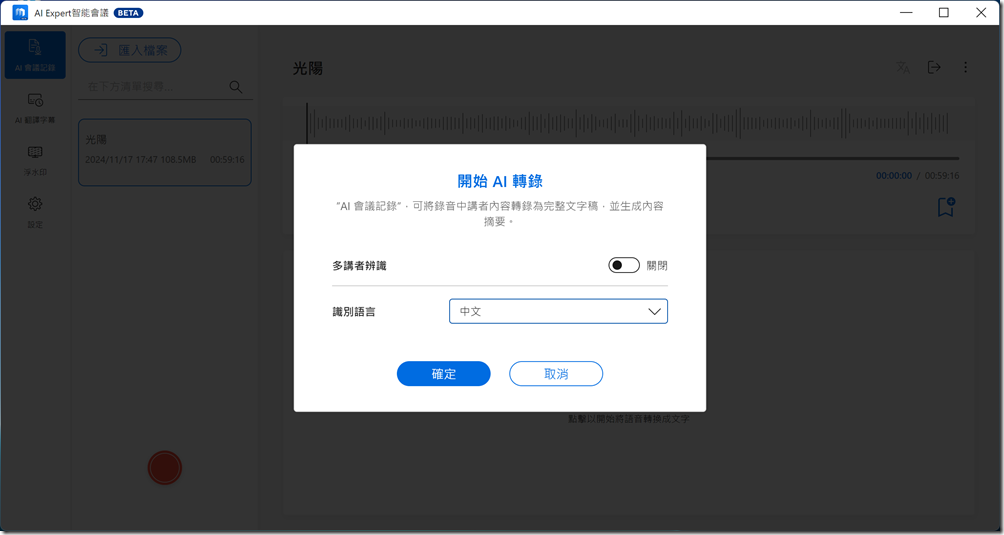Click the 匯入檔案 import button

[129, 50]
